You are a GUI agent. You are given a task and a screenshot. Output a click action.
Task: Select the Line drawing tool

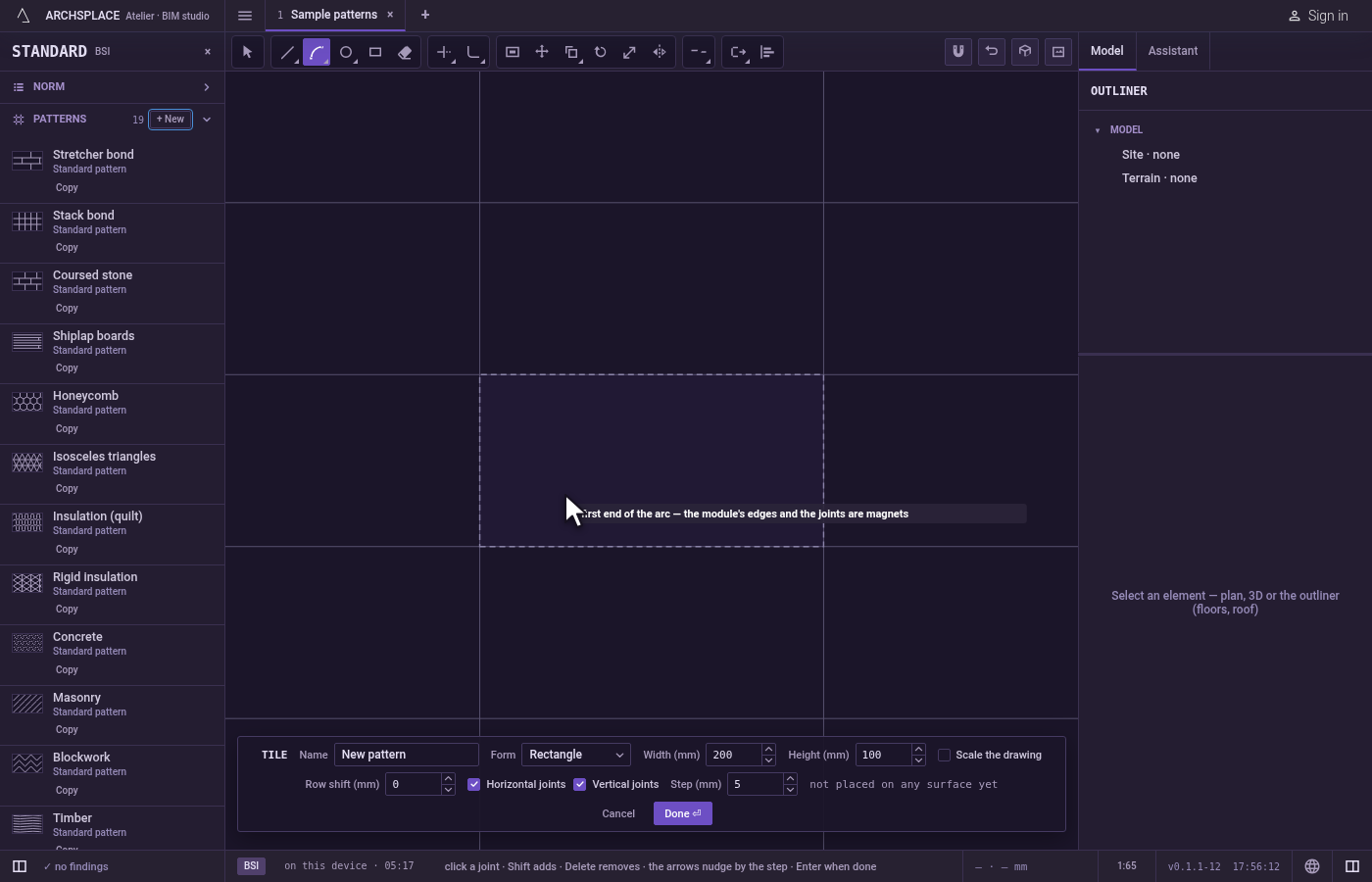pos(287,52)
